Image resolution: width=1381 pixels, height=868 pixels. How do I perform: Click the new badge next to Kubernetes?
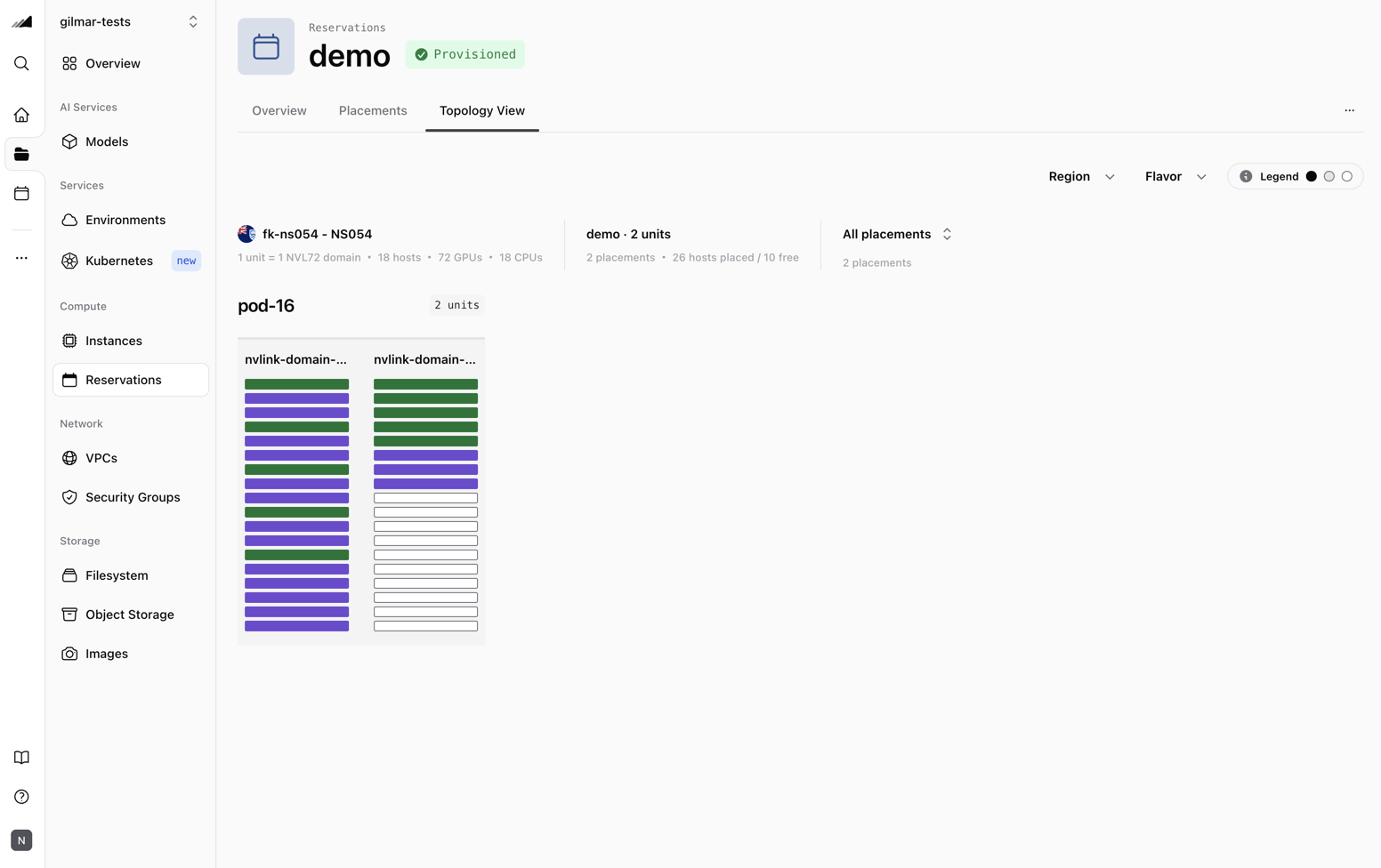tap(186, 261)
